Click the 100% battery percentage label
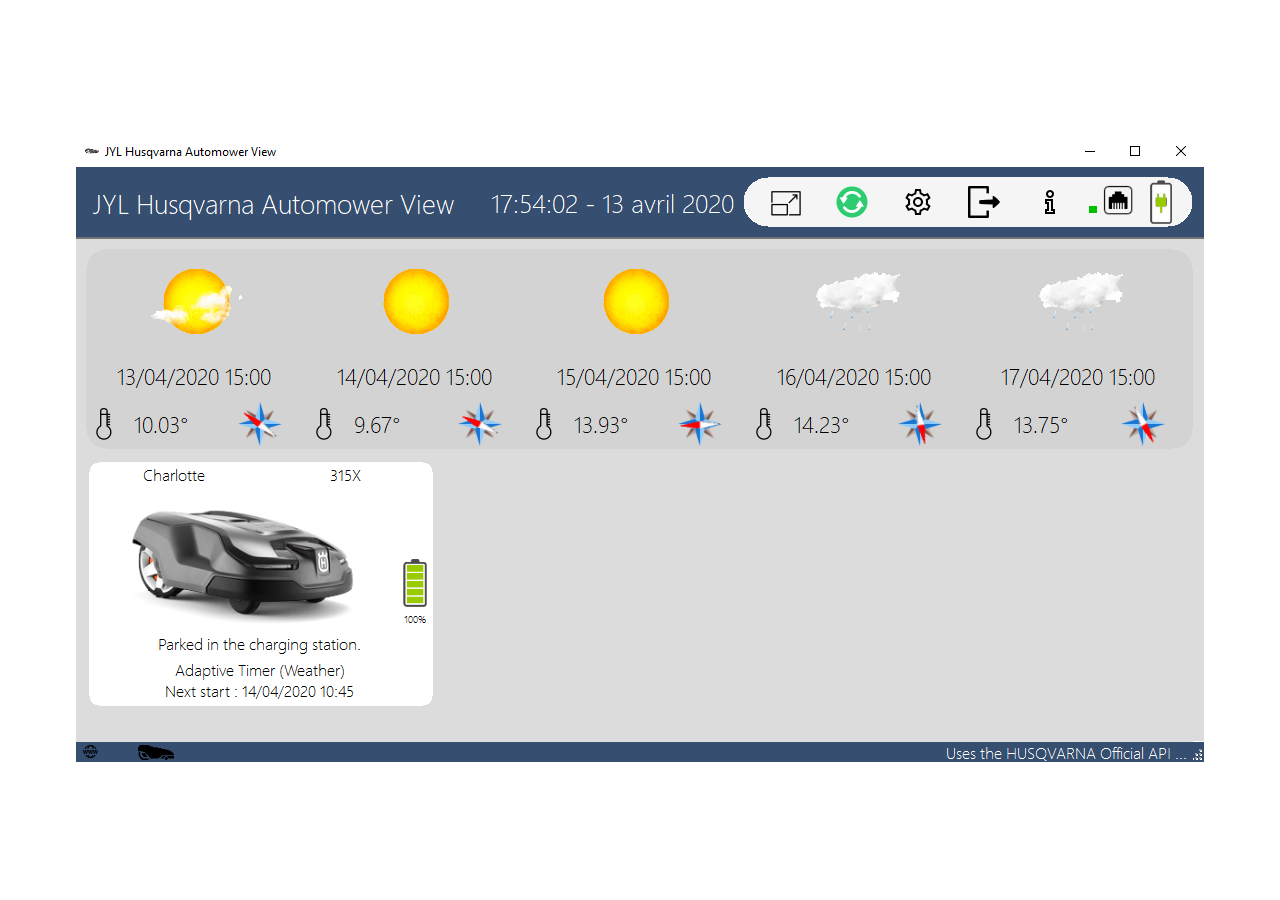 click(x=415, y=620)
